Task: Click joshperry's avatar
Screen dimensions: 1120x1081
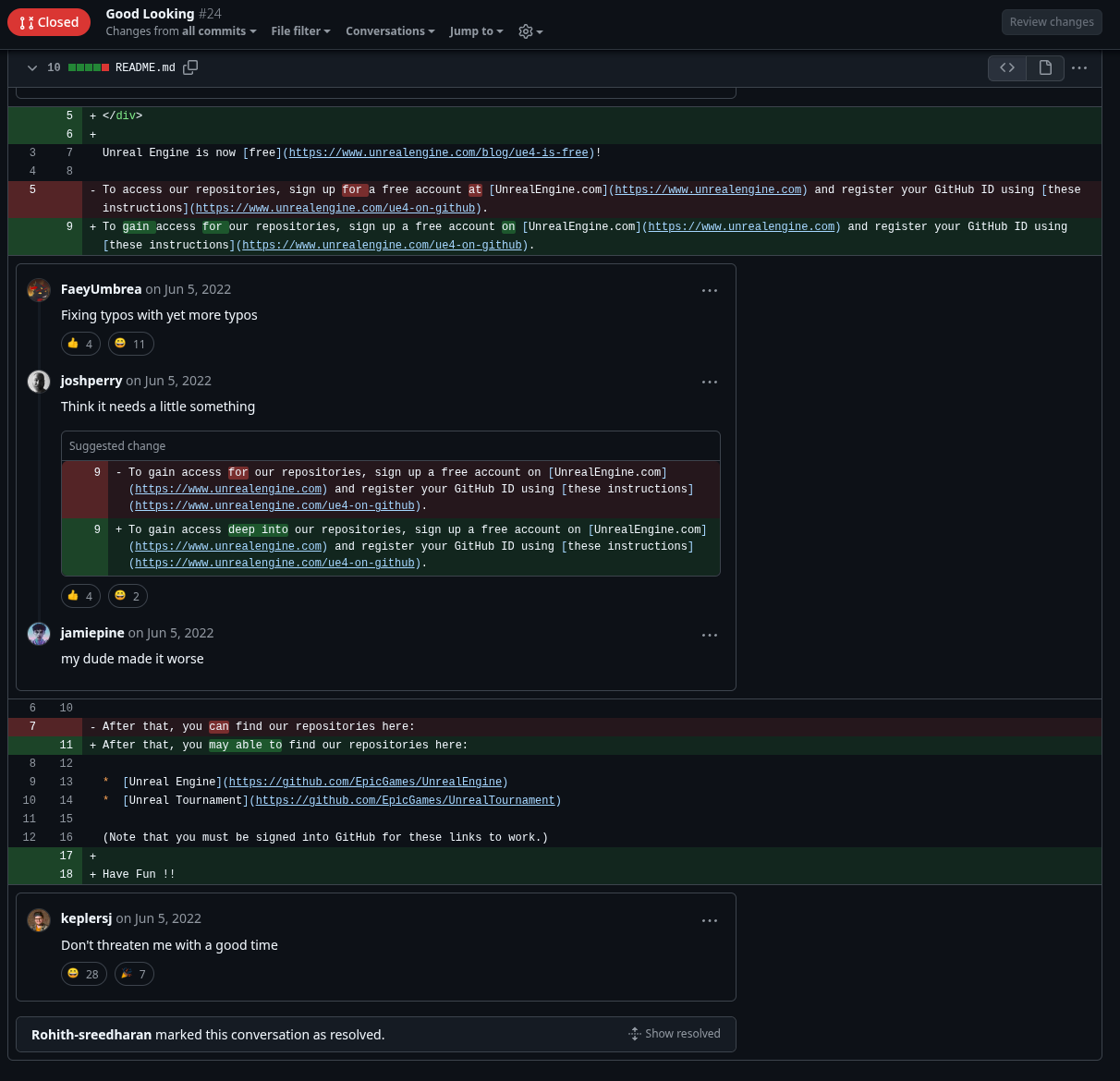Action: point(39,382)
